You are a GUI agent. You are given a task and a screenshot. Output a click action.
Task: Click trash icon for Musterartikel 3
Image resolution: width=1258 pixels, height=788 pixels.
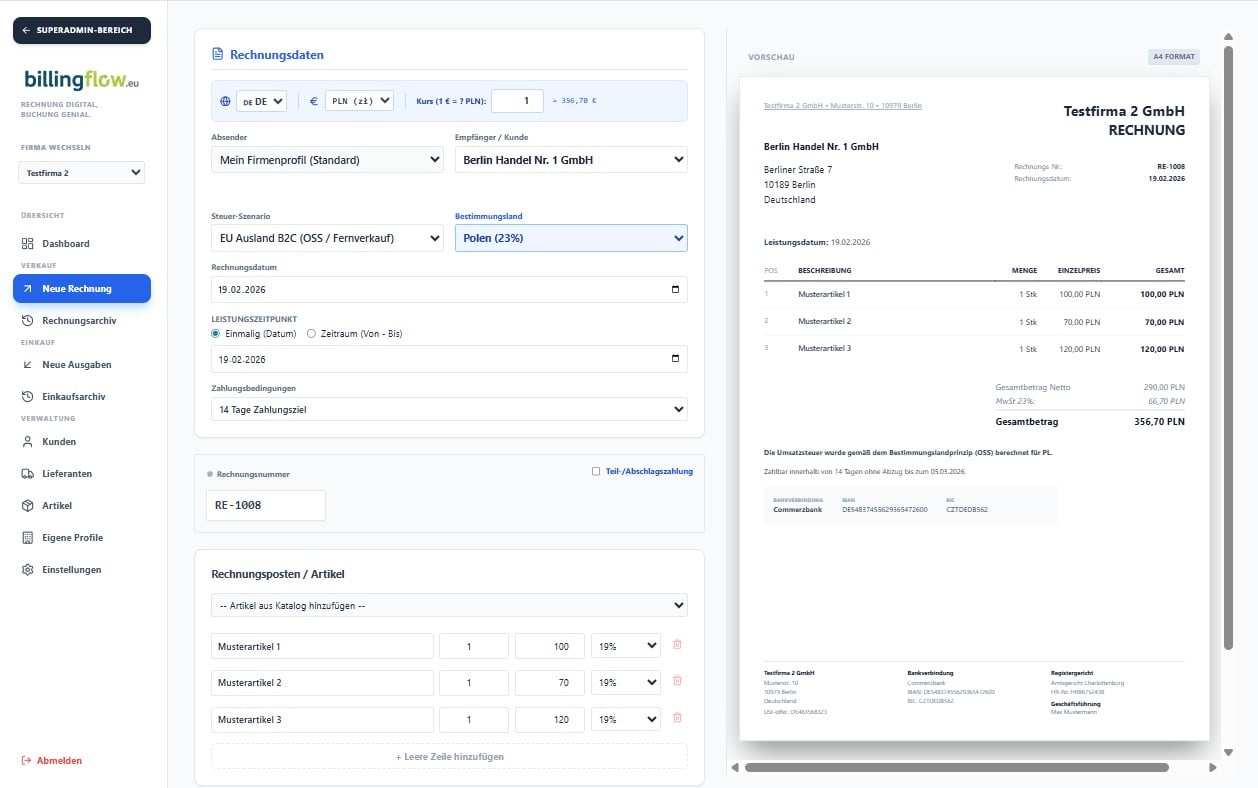tap(677, 718)
